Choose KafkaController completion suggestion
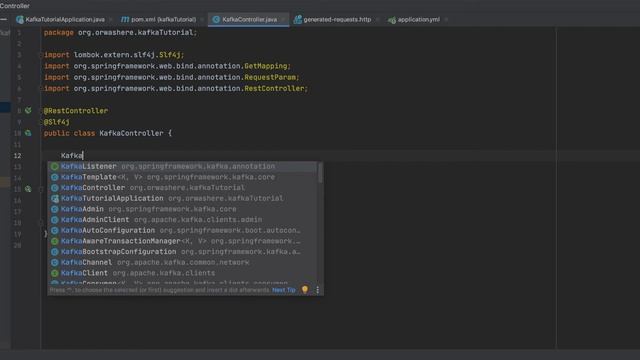This screenshot has width=640, height=360. (x=182, y=188)
